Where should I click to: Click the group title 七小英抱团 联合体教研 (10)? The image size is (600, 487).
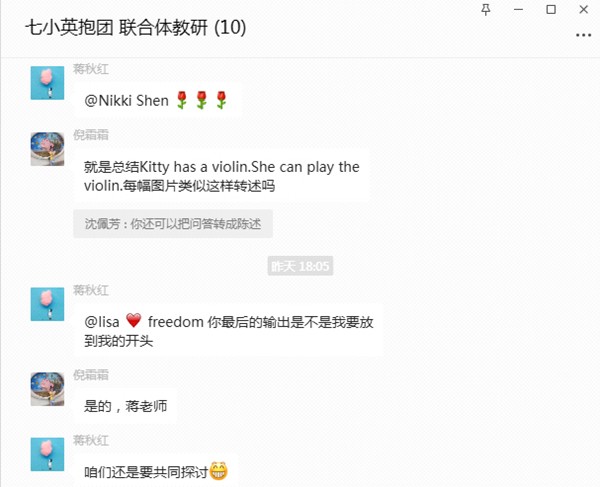coord(136,28)
